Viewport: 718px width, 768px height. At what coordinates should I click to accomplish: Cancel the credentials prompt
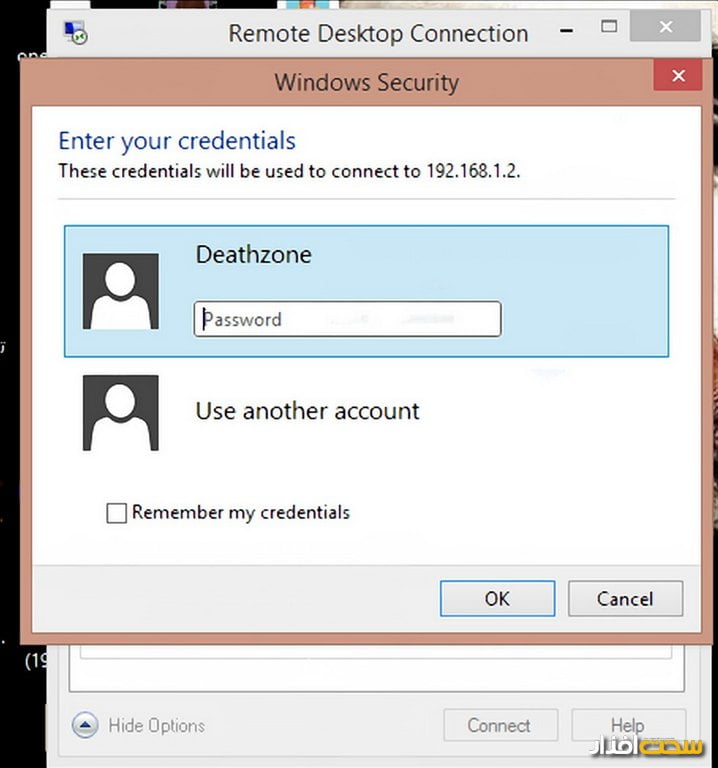tap(625, 599)
